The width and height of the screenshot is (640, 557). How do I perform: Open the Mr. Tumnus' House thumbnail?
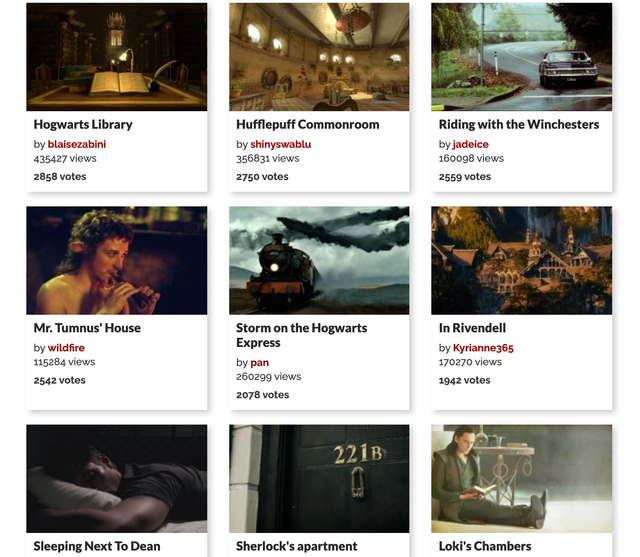tap(117, 260)
